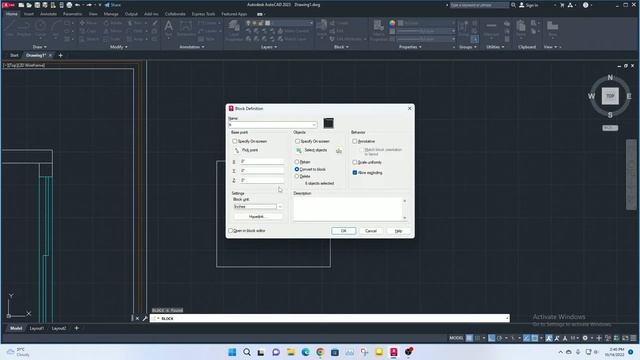Click the Undo arrow in the quick access toolbar

click(x=77, y=5)
